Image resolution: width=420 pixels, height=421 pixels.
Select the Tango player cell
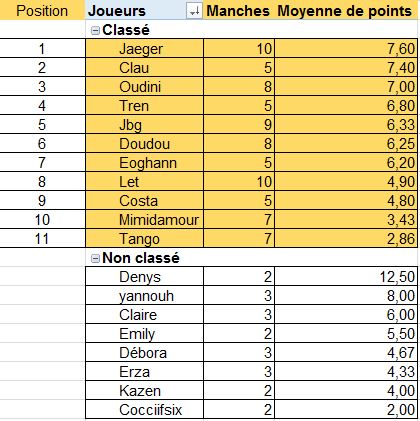point(144,239)
